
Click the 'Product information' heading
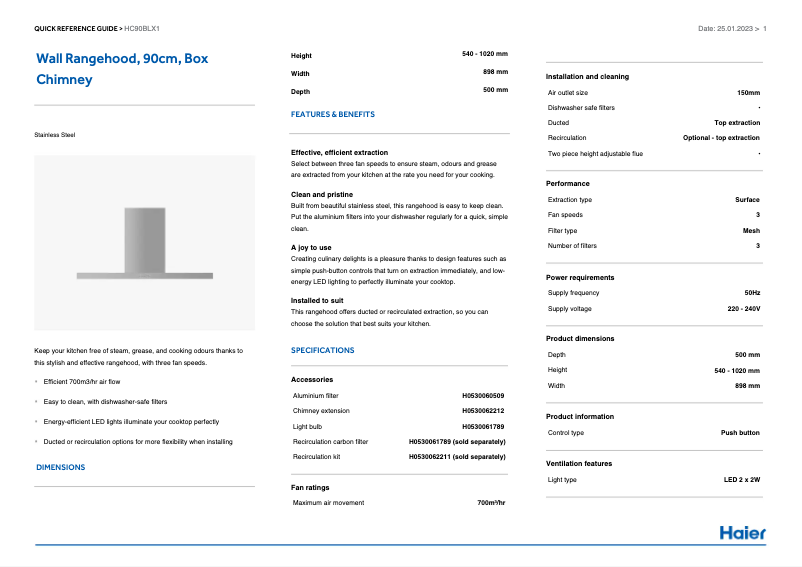[580, 416]
